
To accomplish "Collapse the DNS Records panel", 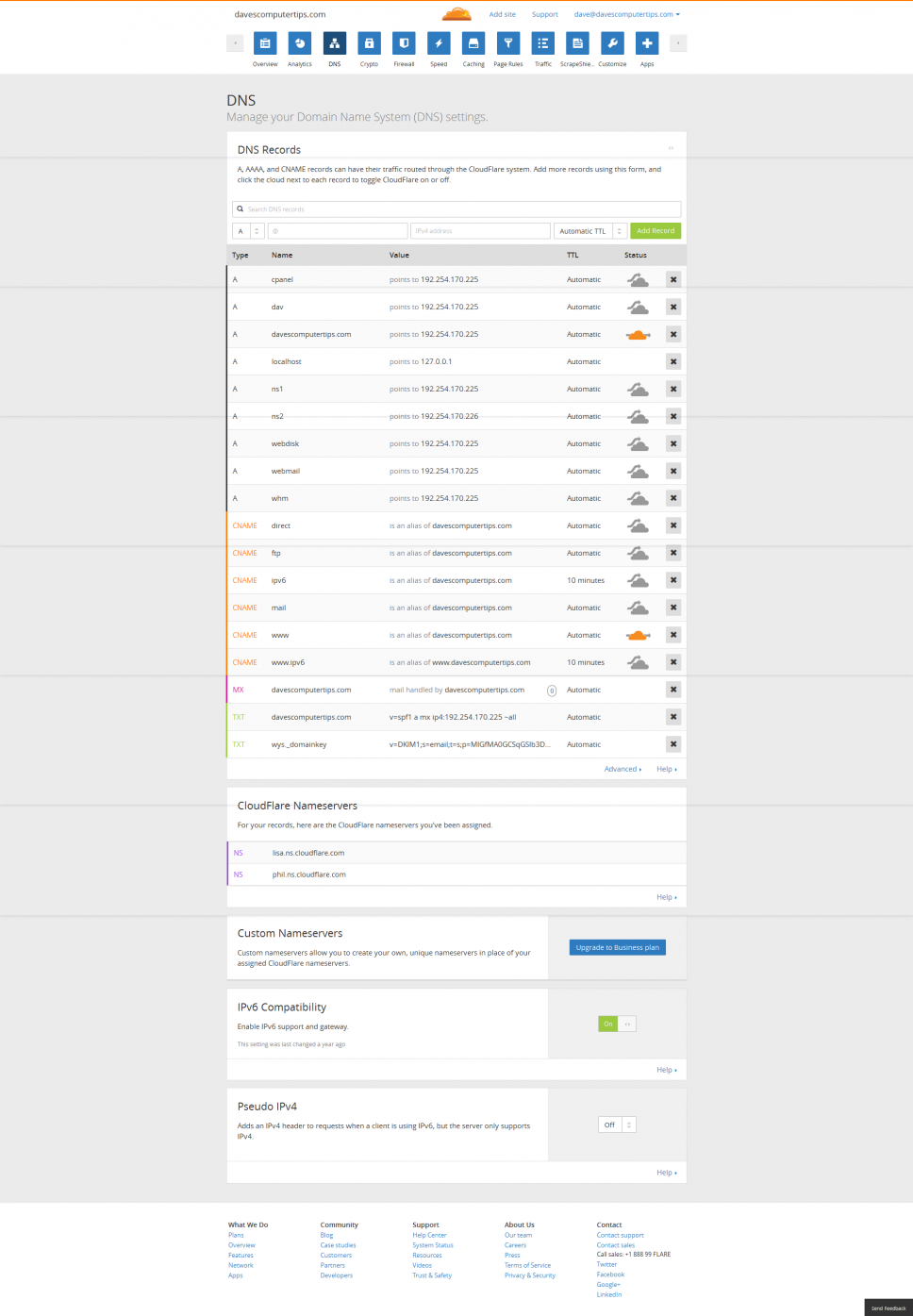I will [x=671, y=148].
